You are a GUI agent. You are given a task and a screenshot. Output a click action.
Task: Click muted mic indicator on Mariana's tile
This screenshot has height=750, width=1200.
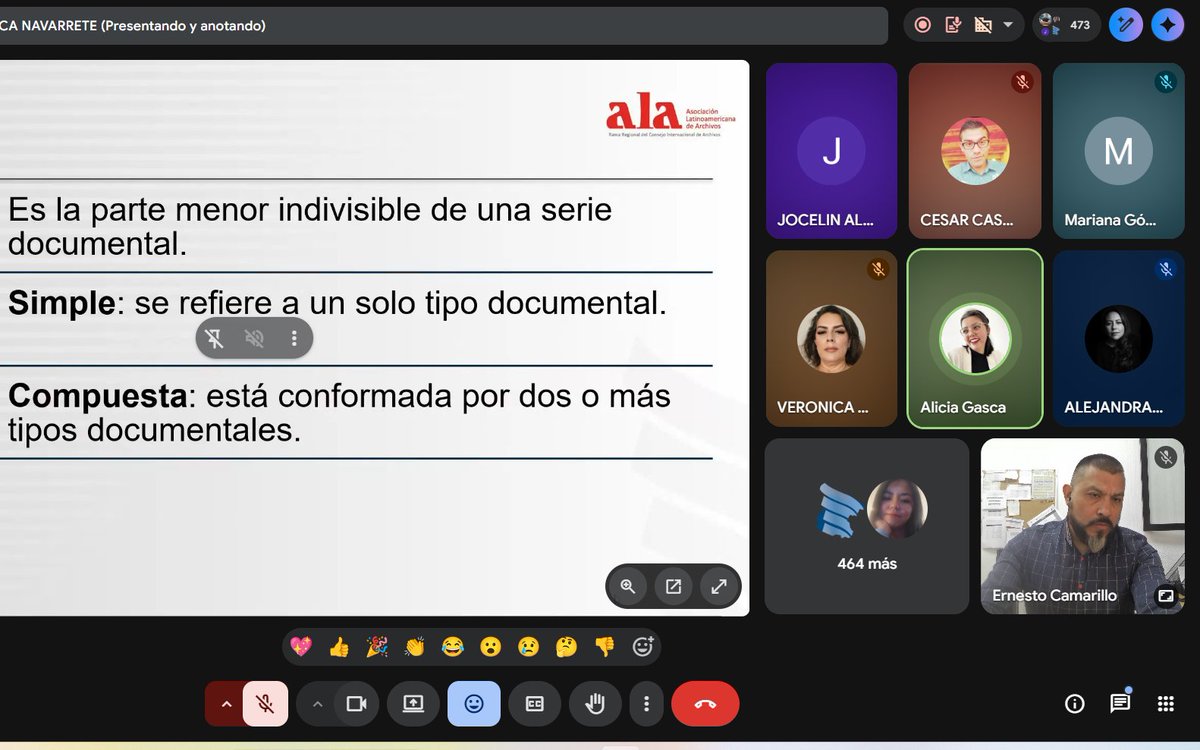point(1165,82)
